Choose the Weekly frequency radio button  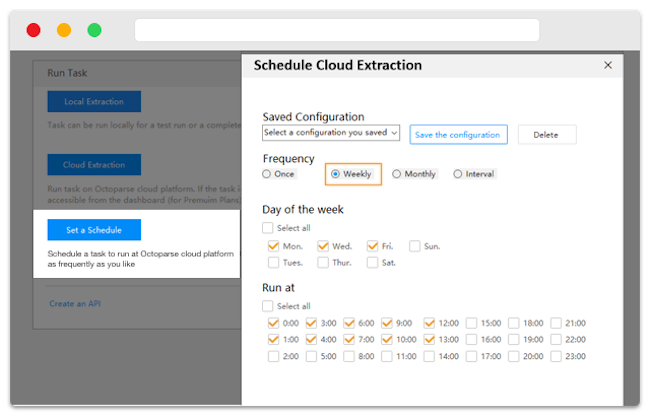336,174
